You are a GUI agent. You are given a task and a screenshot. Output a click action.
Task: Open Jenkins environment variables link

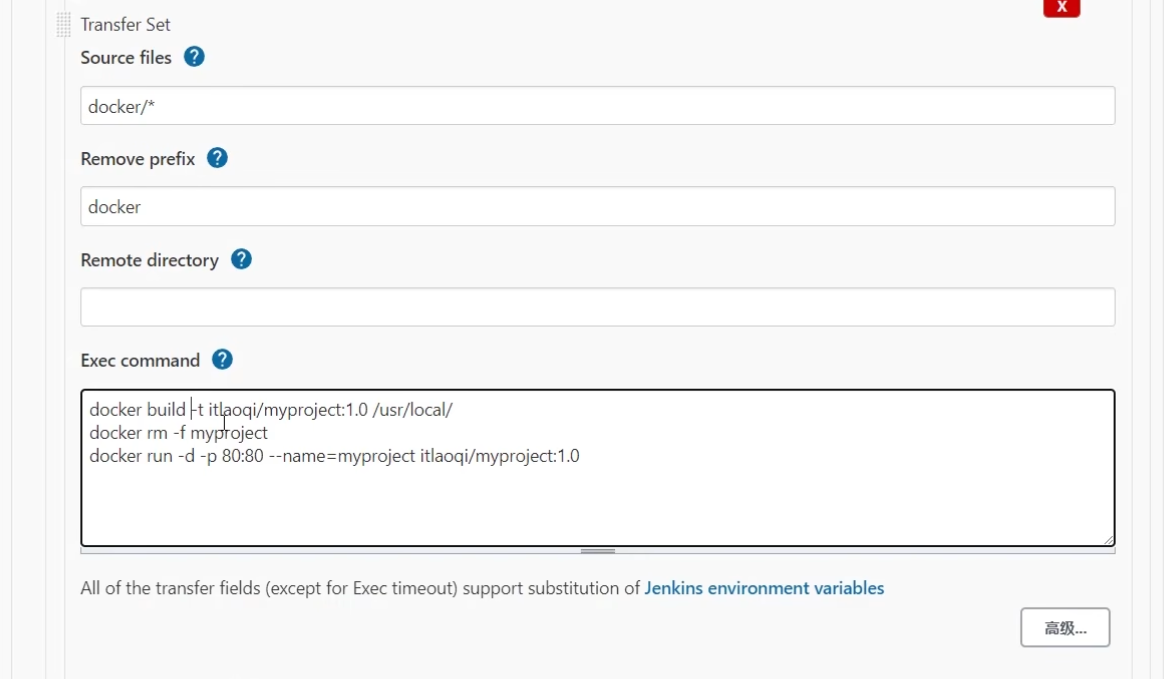pos(764,588)
